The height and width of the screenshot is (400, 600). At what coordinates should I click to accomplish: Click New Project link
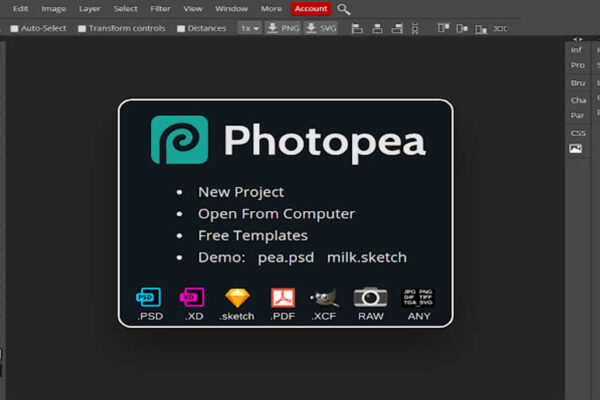tap(241, 192)
